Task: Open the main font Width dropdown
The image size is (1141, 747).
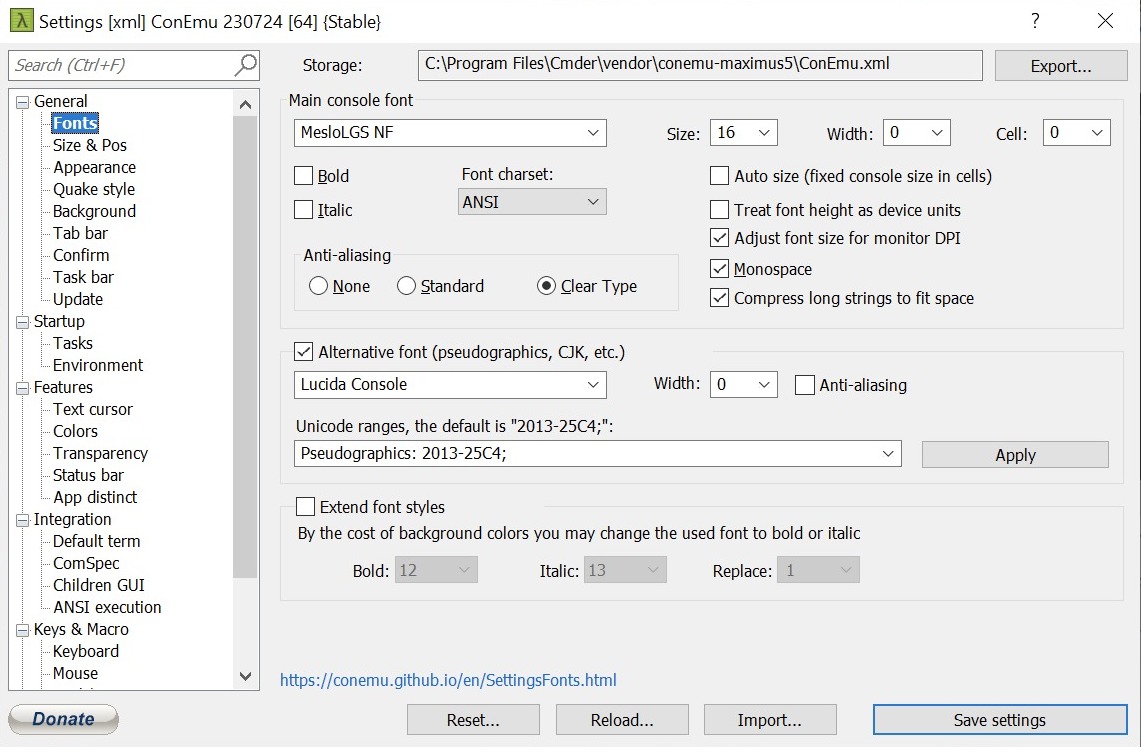Action: (x=937, y=132)
